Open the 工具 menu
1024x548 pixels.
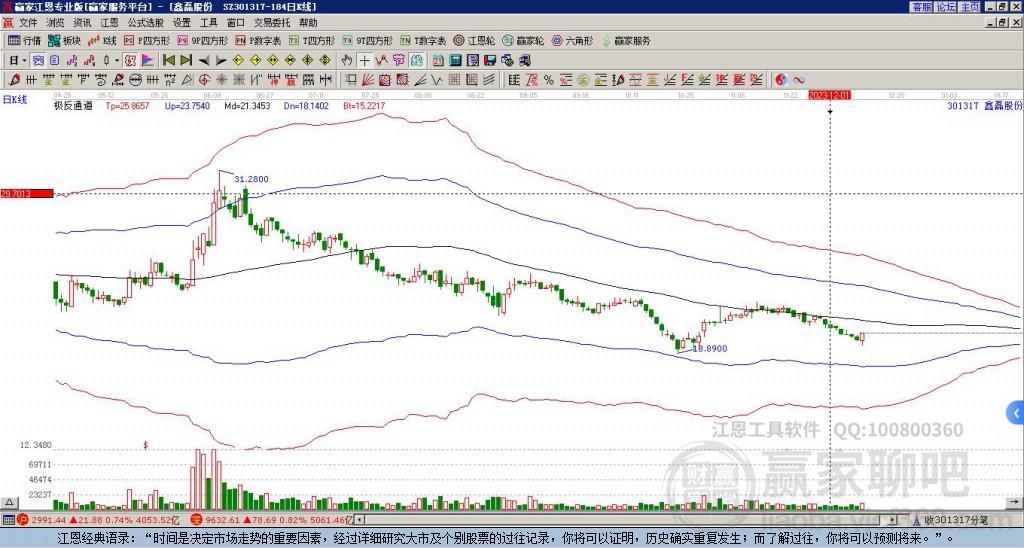(208, 23)
